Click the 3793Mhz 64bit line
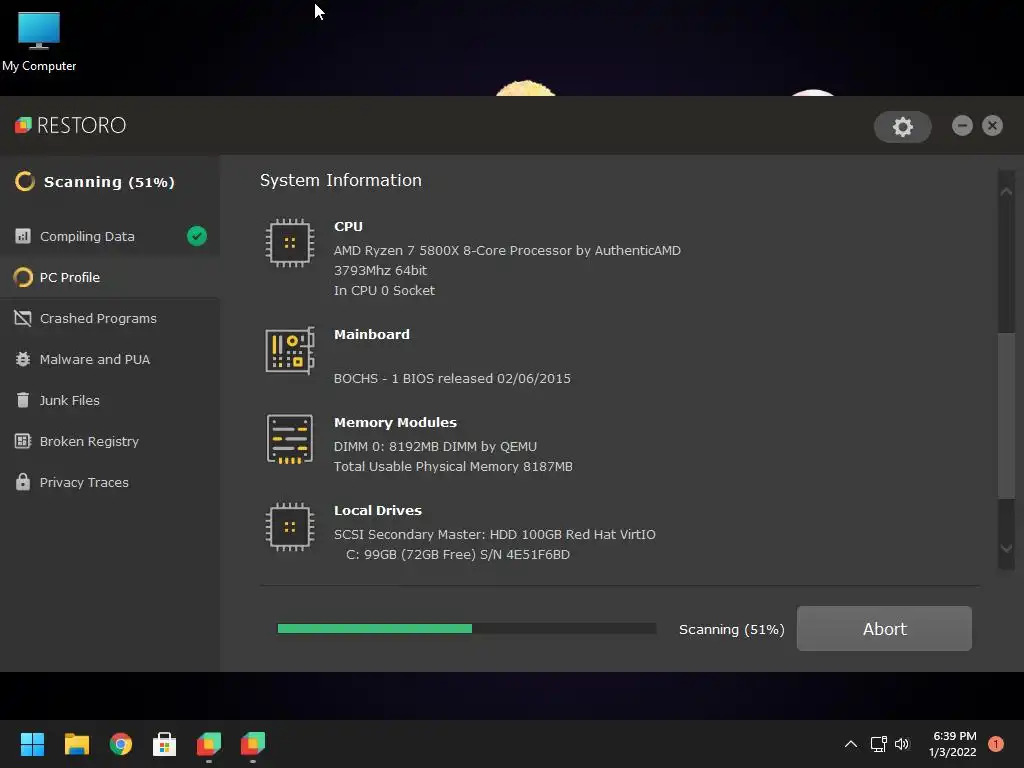The image size is (1024, 768). pos(380,270)
